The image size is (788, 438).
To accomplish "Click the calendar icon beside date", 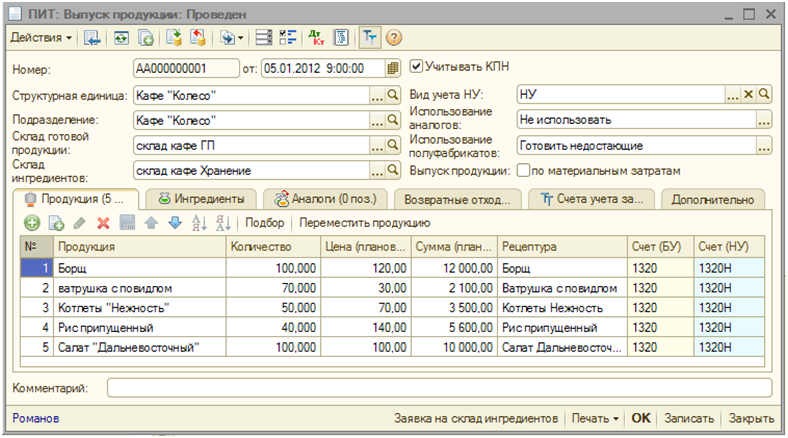I will (393, 68).
